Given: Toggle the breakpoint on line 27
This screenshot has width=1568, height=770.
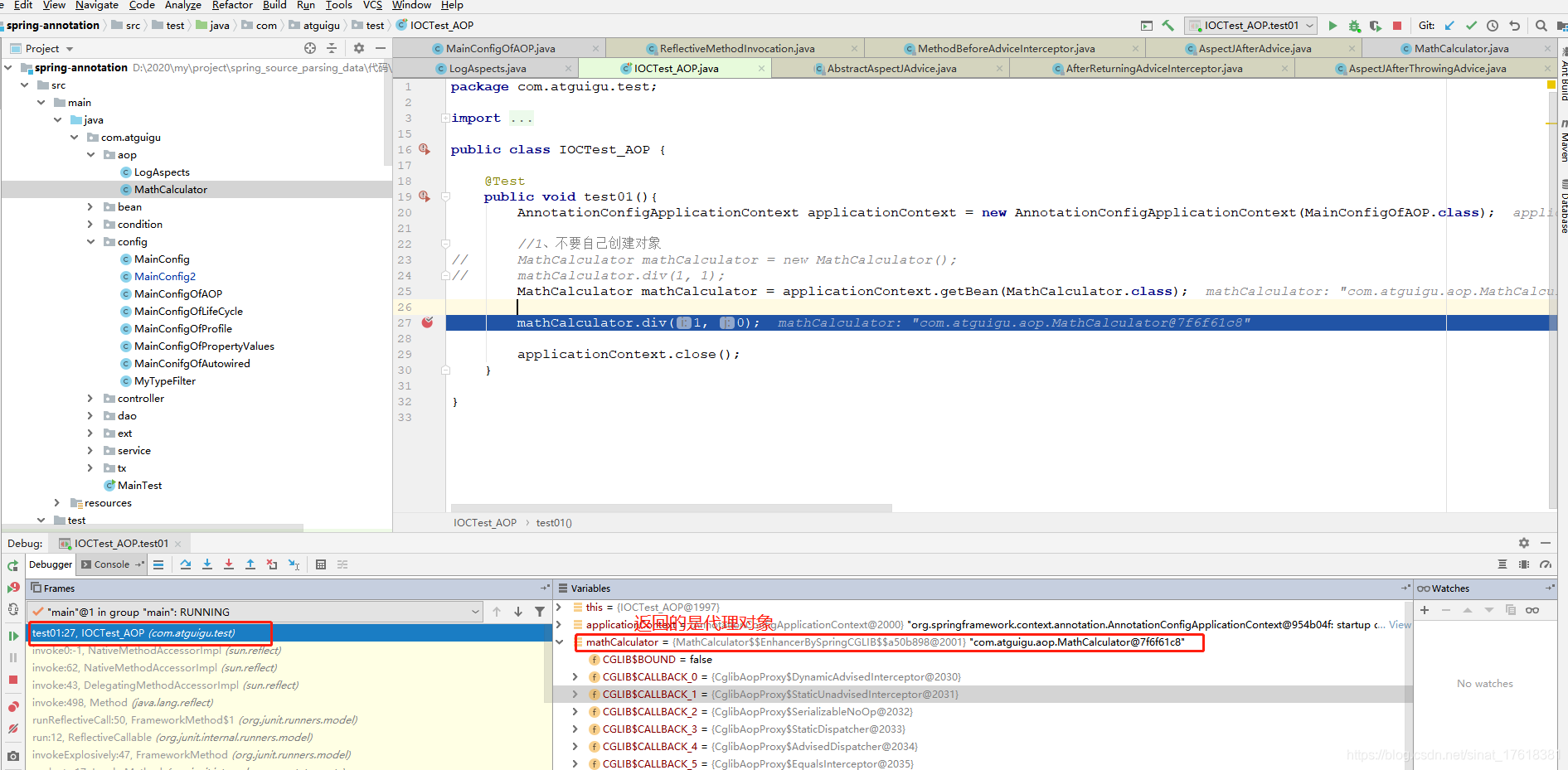Looking at the screenshot, I should (x=427, y=322).
